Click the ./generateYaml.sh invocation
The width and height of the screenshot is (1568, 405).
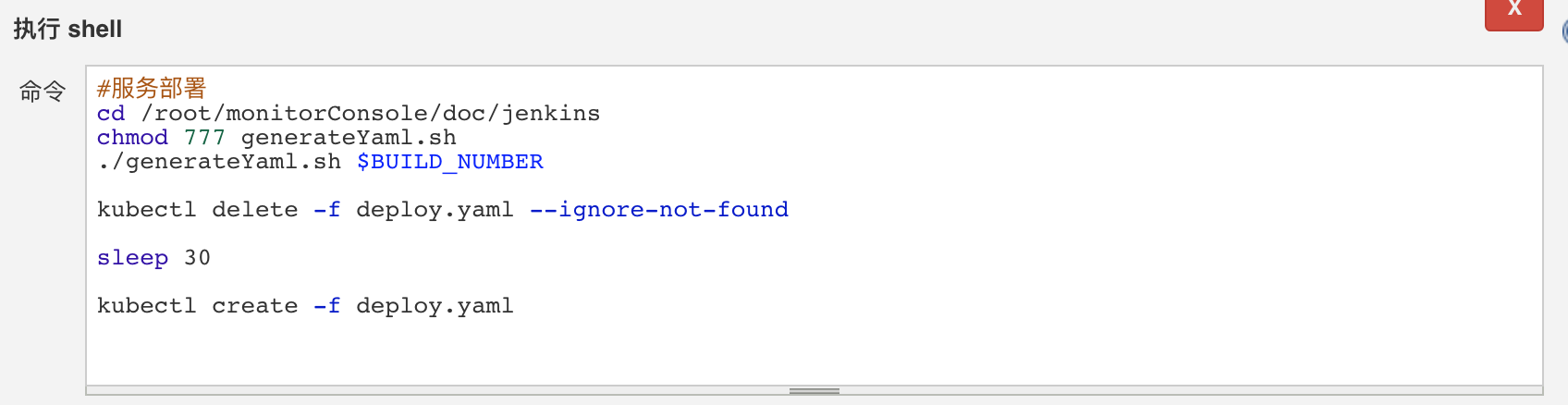pyautogui.click(x=219, y=162)
